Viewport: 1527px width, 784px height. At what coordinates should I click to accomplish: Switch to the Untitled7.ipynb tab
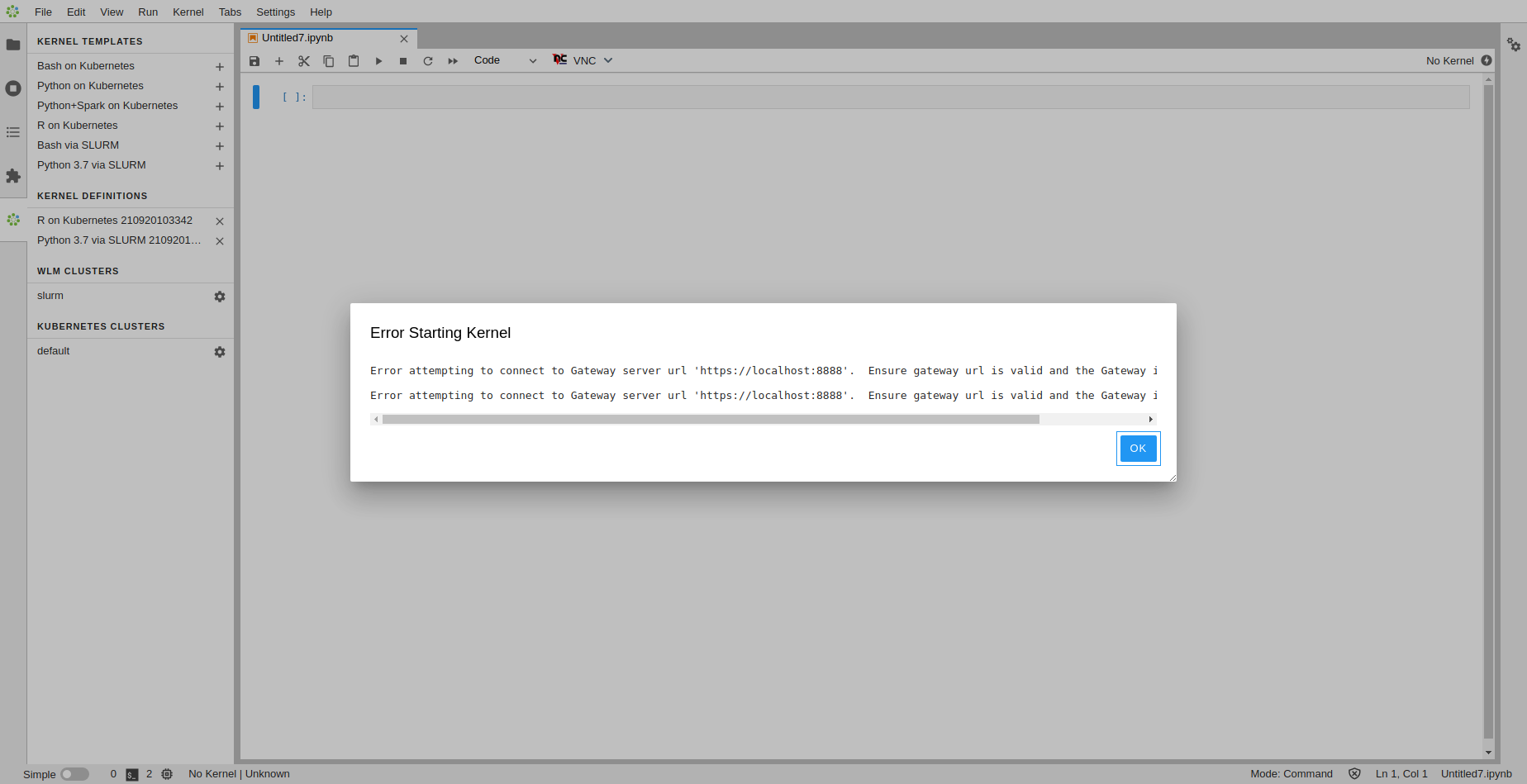[297, 37]
